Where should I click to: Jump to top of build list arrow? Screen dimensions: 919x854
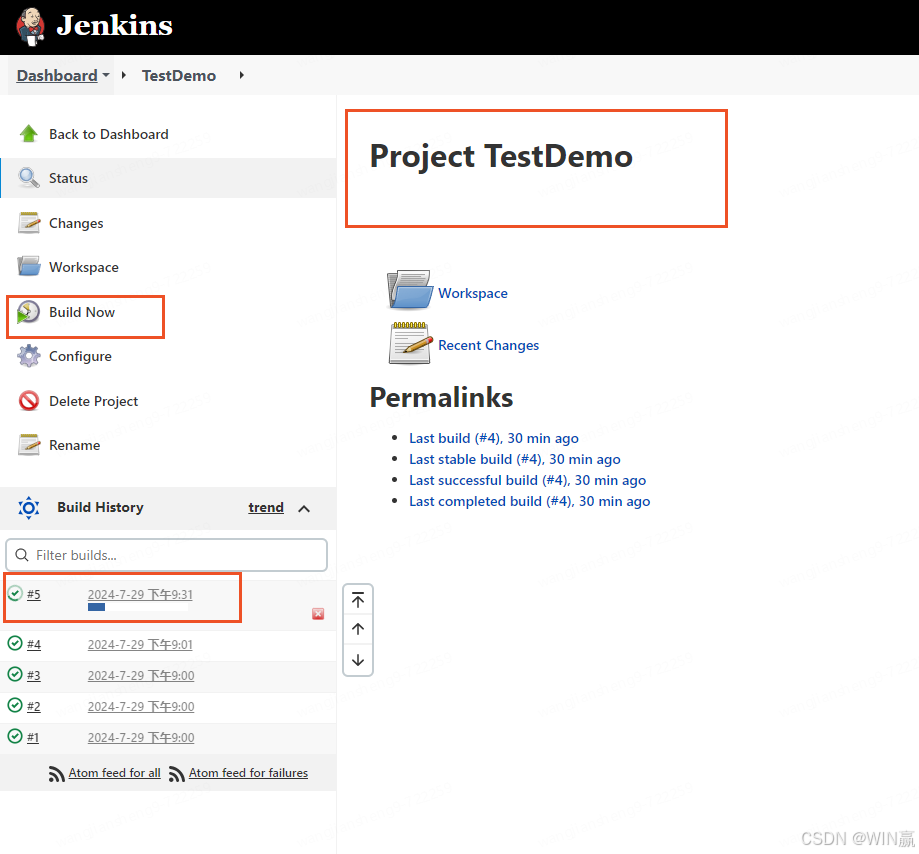[x=358, y=600]
